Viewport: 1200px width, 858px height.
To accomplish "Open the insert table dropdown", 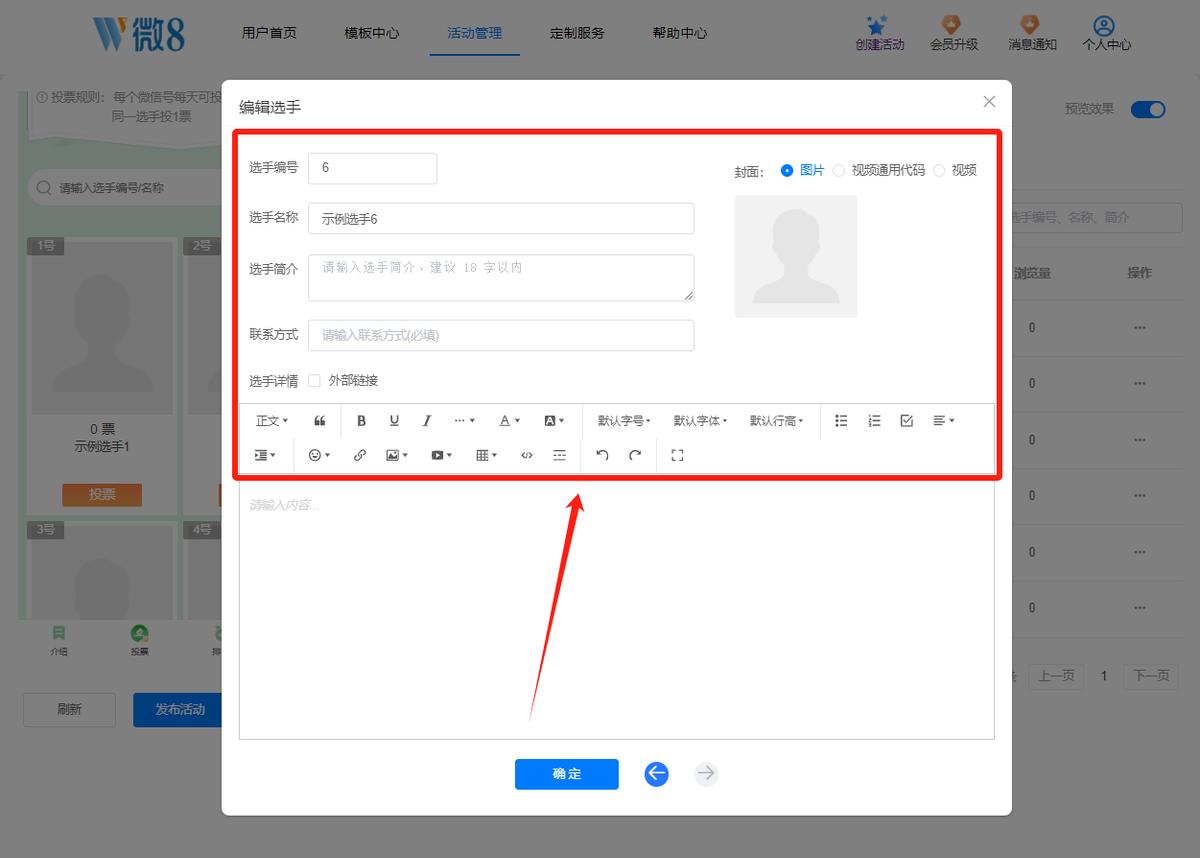I will 487,455.
